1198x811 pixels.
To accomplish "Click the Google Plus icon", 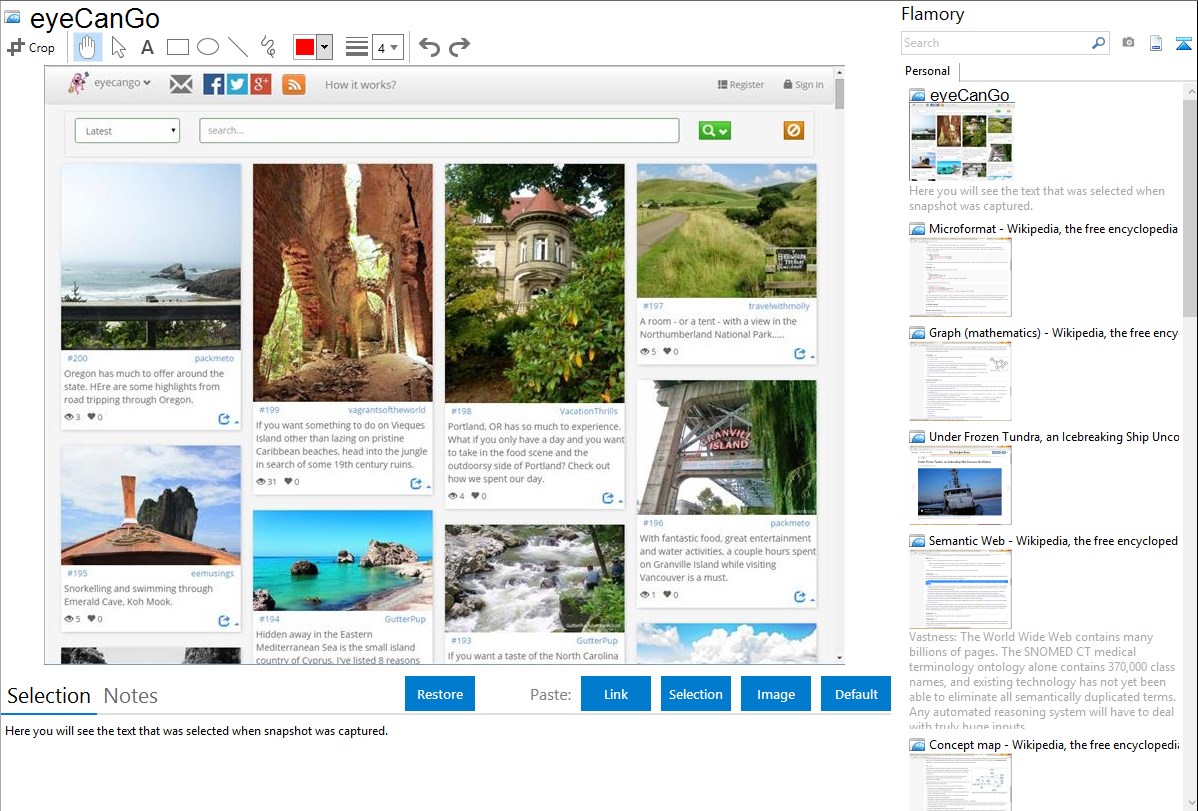I will pos(261,84).
